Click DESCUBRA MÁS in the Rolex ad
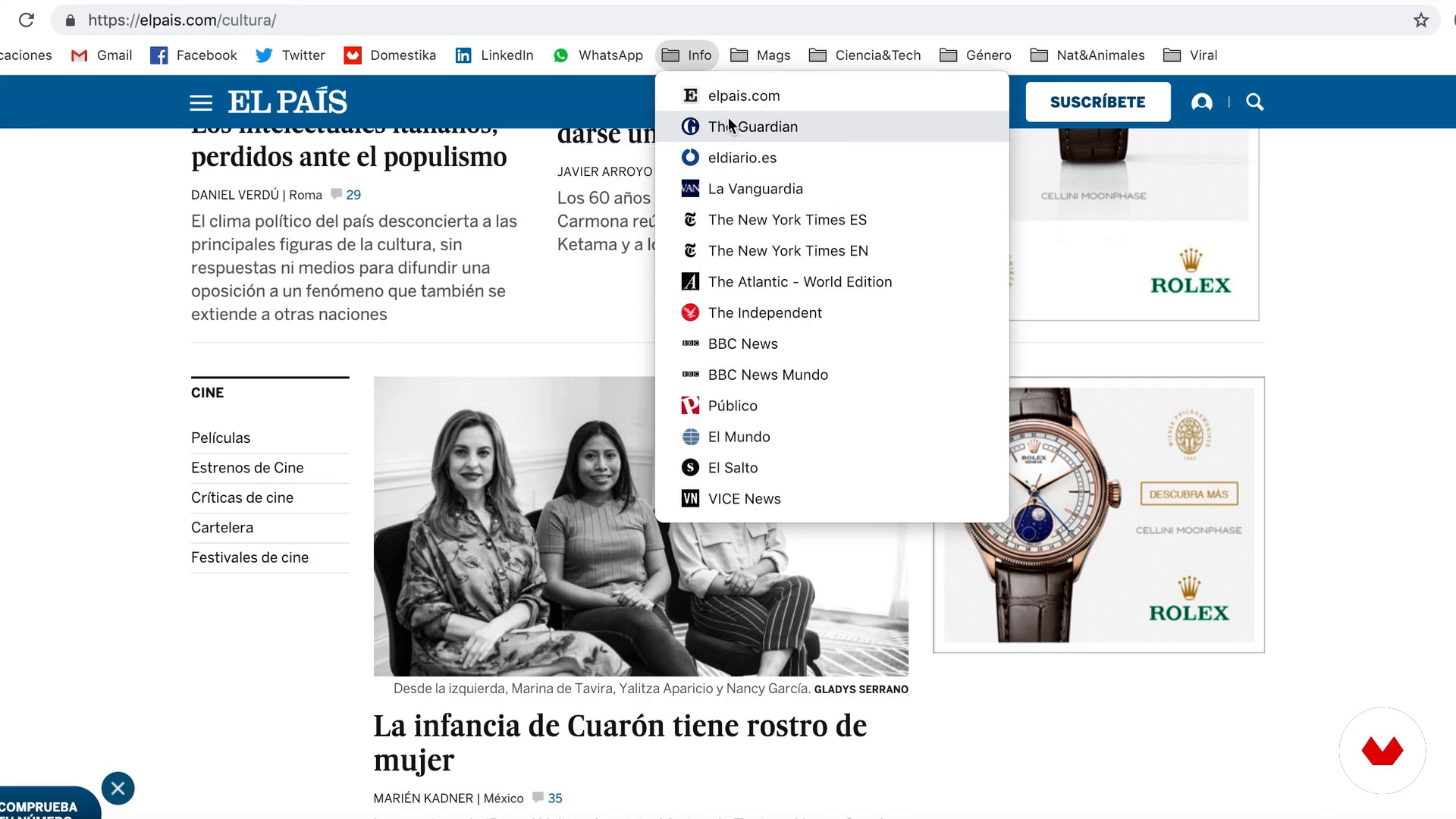Viewport: 1456px width, 819px height. (x=1188, y=494)
